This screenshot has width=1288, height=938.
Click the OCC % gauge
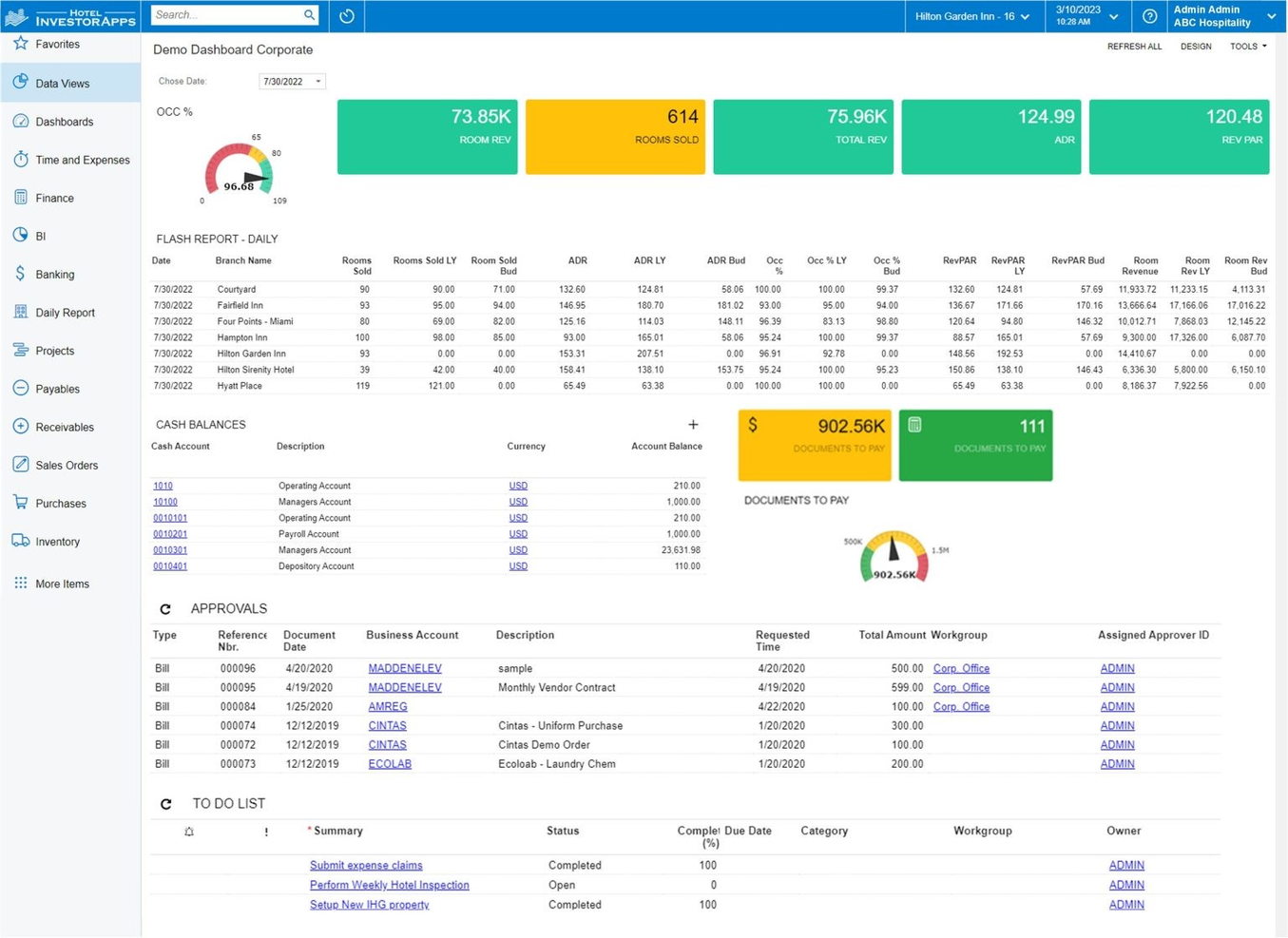239,171
